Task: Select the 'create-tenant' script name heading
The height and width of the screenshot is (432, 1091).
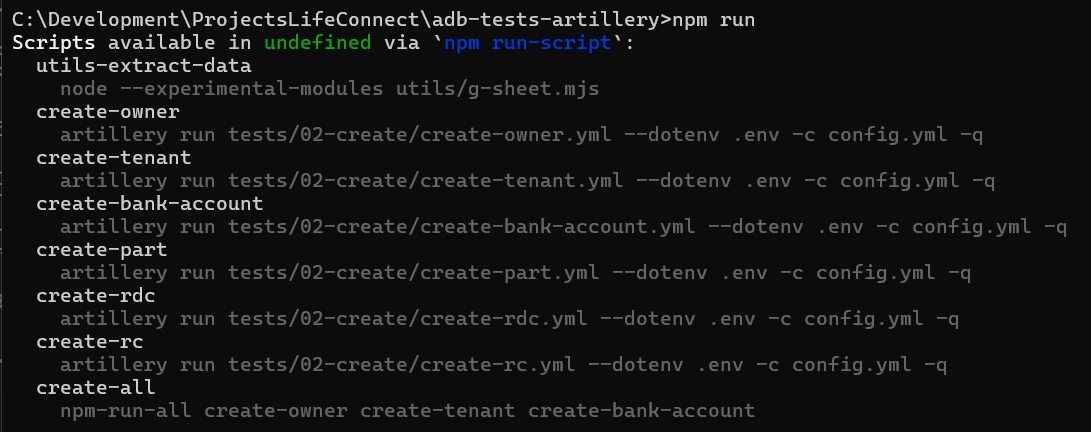Action: coord(113,158)
